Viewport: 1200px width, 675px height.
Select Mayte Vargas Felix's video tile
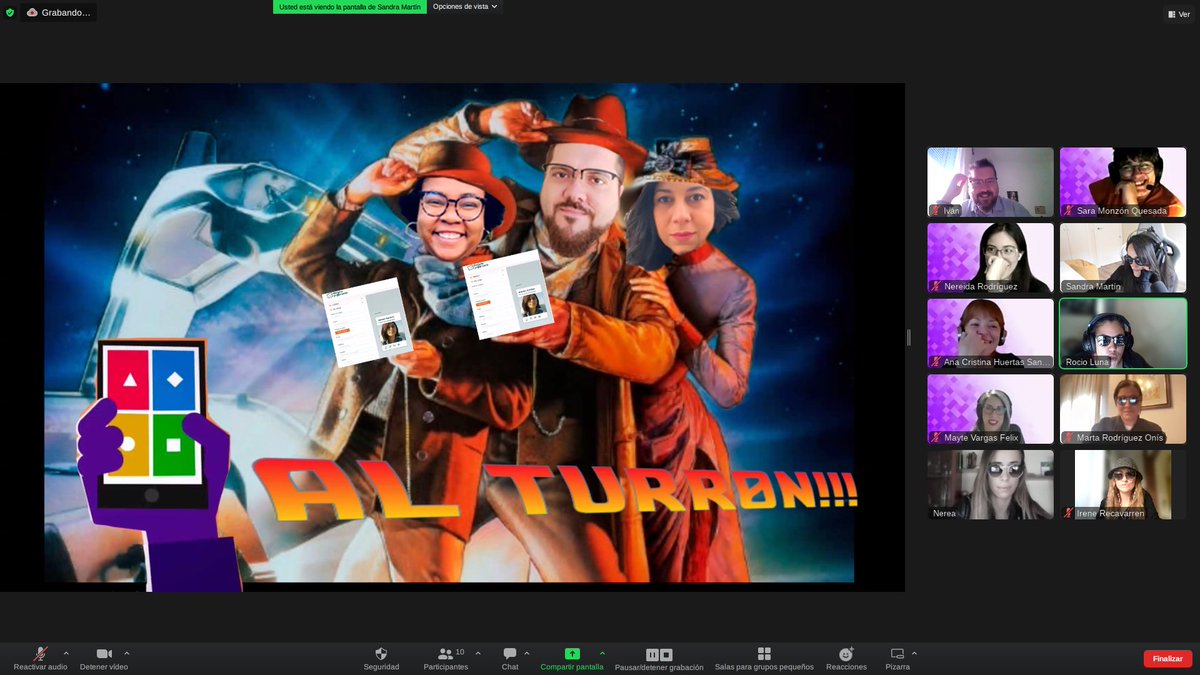tap(990, 409)
